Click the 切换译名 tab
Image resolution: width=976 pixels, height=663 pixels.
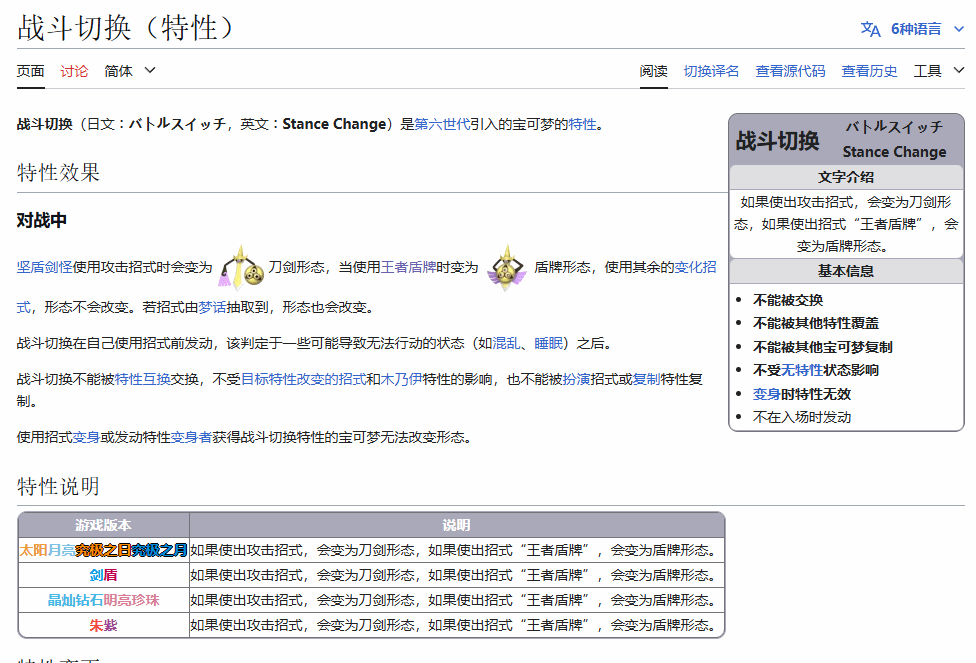tap(711, 71)
